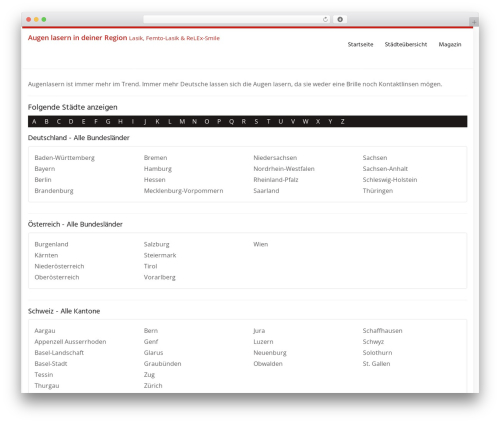Filter cities by letter K
This screenshot has height=423, width=500.
click(x=157, y=122)
